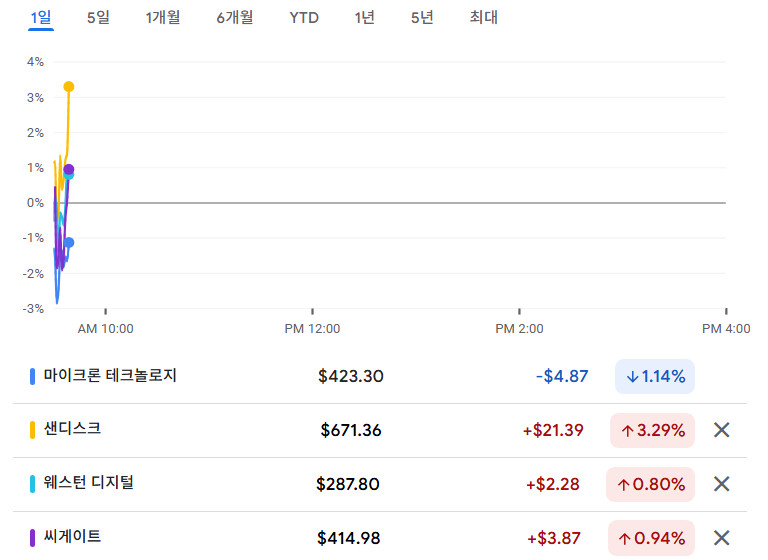
Task: Select the 5년 range tab
Action: pos(422,18)
